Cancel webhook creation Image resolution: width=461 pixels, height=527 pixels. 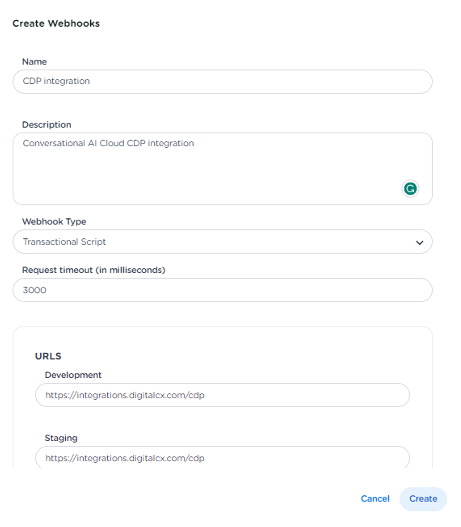[x=375, y=499]
